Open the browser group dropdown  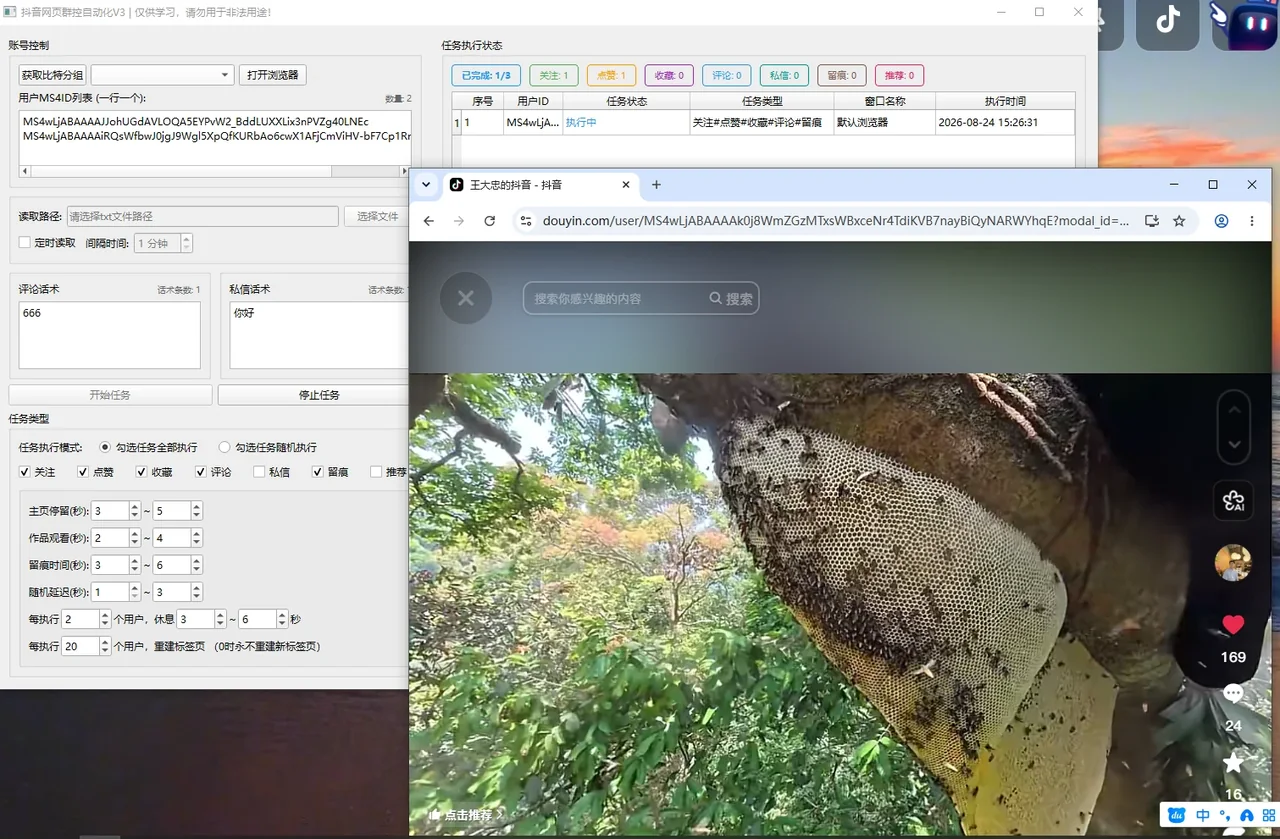pos(162,75)
